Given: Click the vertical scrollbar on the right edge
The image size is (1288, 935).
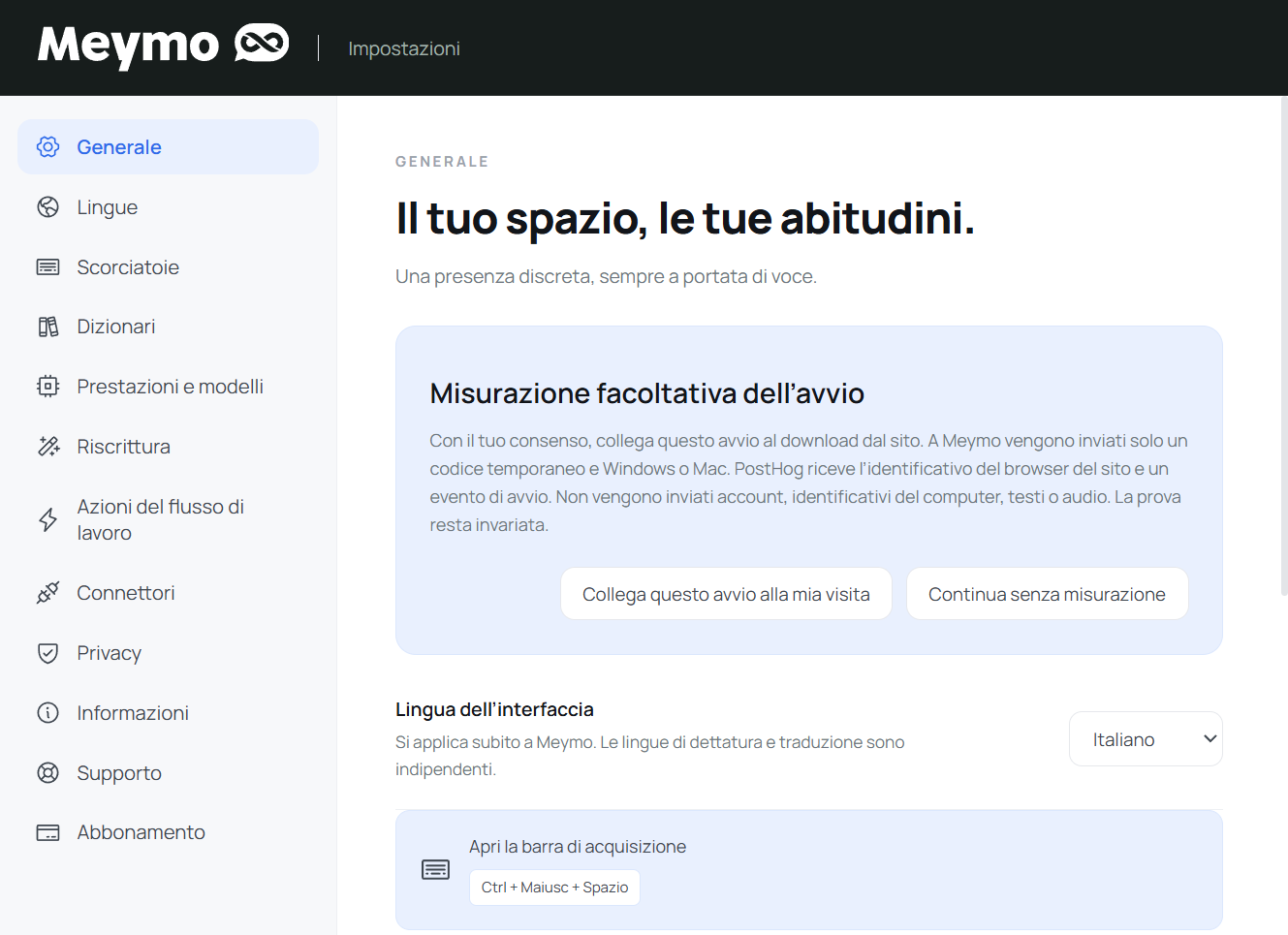Looking at the screenshot, I should pos(1283,349).
